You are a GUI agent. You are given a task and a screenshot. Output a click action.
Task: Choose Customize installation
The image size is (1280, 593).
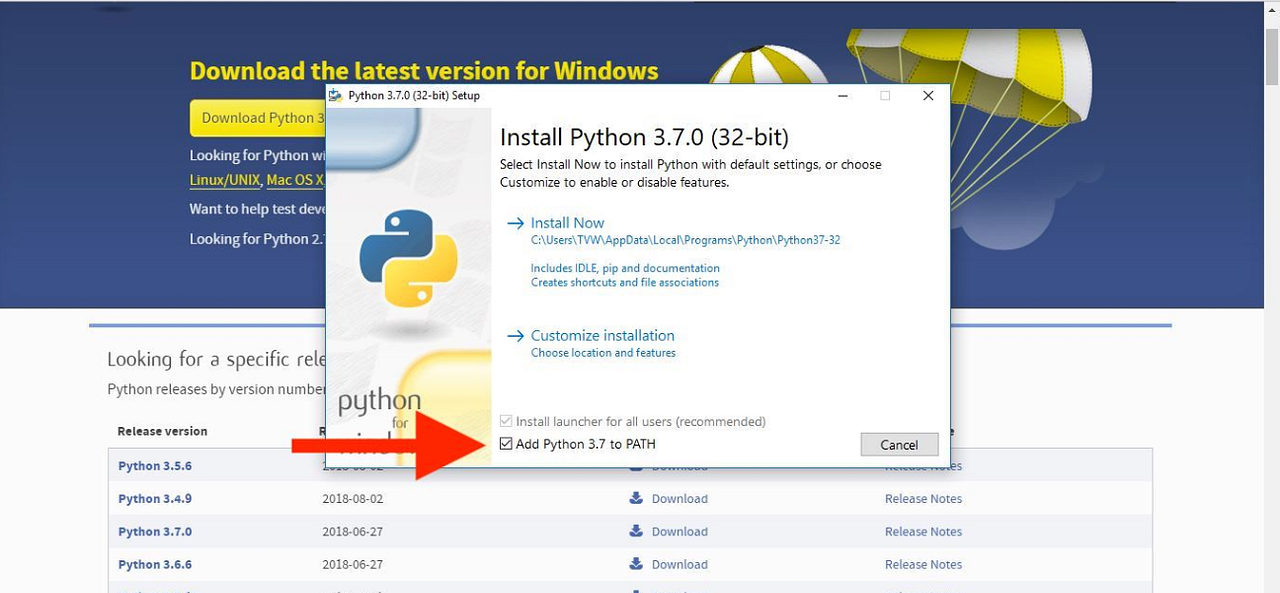coord(602,335)
